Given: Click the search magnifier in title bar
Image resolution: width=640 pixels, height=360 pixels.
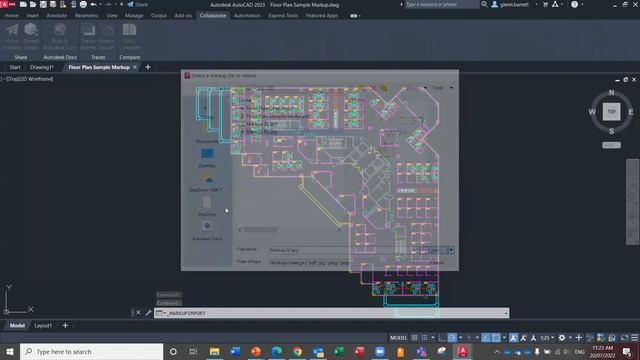Looking at the screenshot, I should (484, 4).
